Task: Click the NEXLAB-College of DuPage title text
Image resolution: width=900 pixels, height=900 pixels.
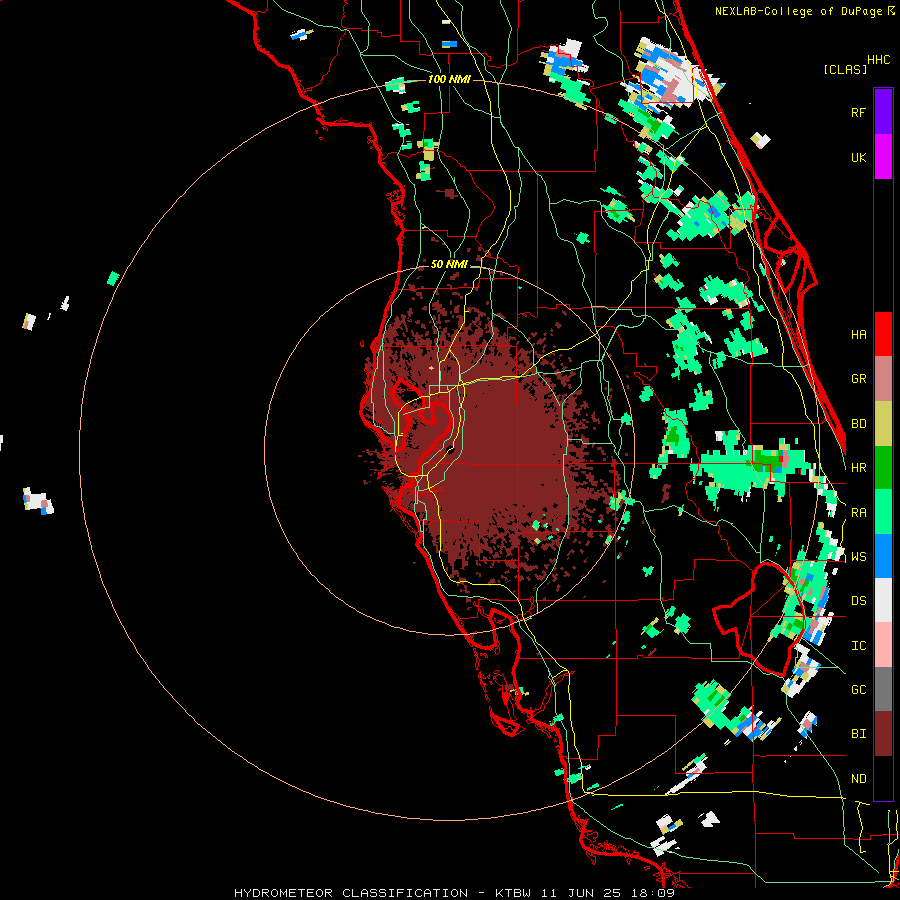Action: (798, 11)
